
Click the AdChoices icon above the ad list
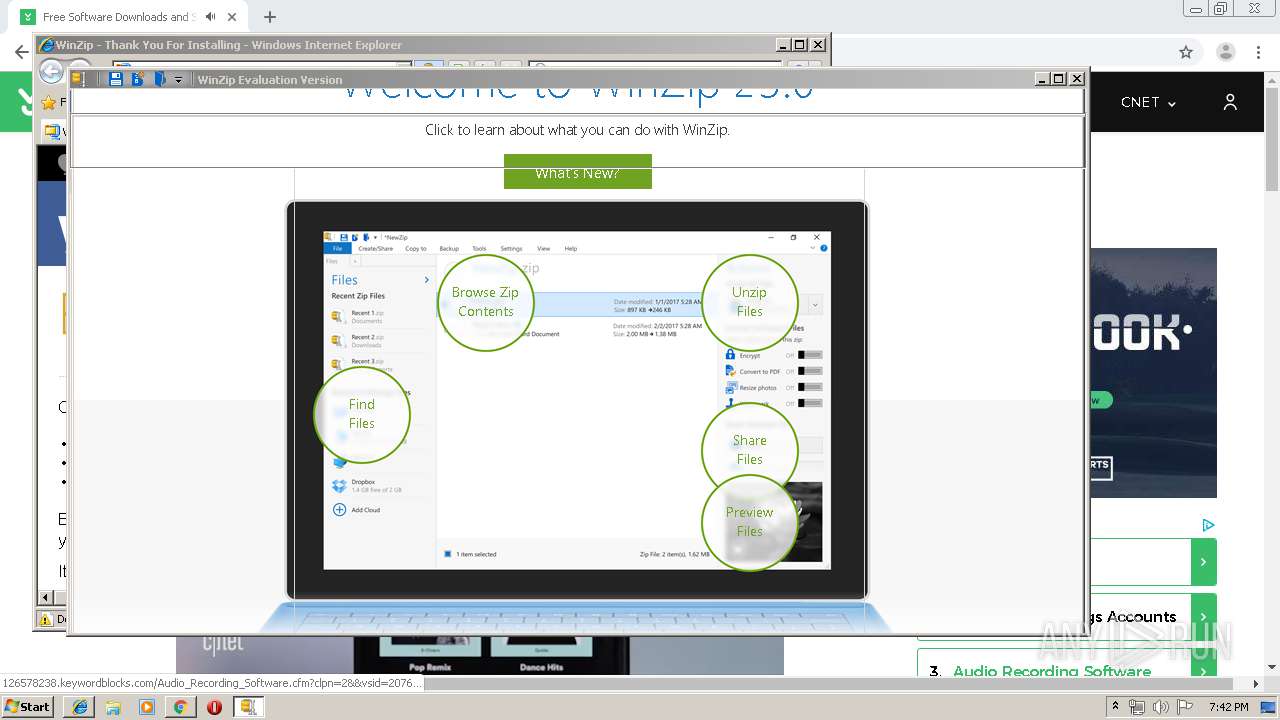(1208, 525)
